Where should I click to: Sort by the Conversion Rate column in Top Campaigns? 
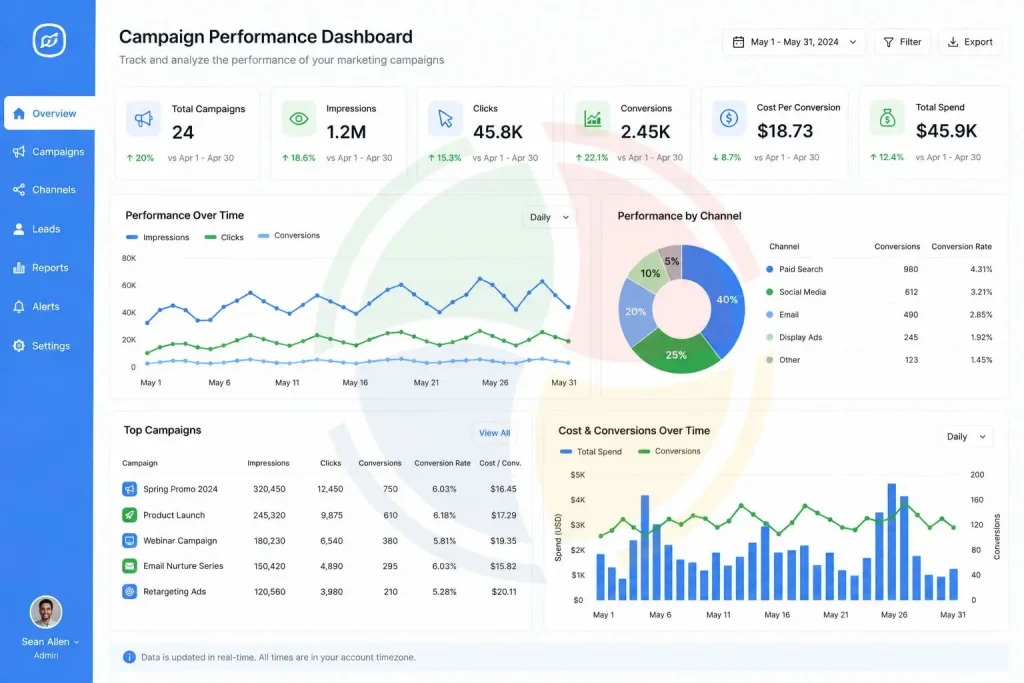[x=442, y=463]
